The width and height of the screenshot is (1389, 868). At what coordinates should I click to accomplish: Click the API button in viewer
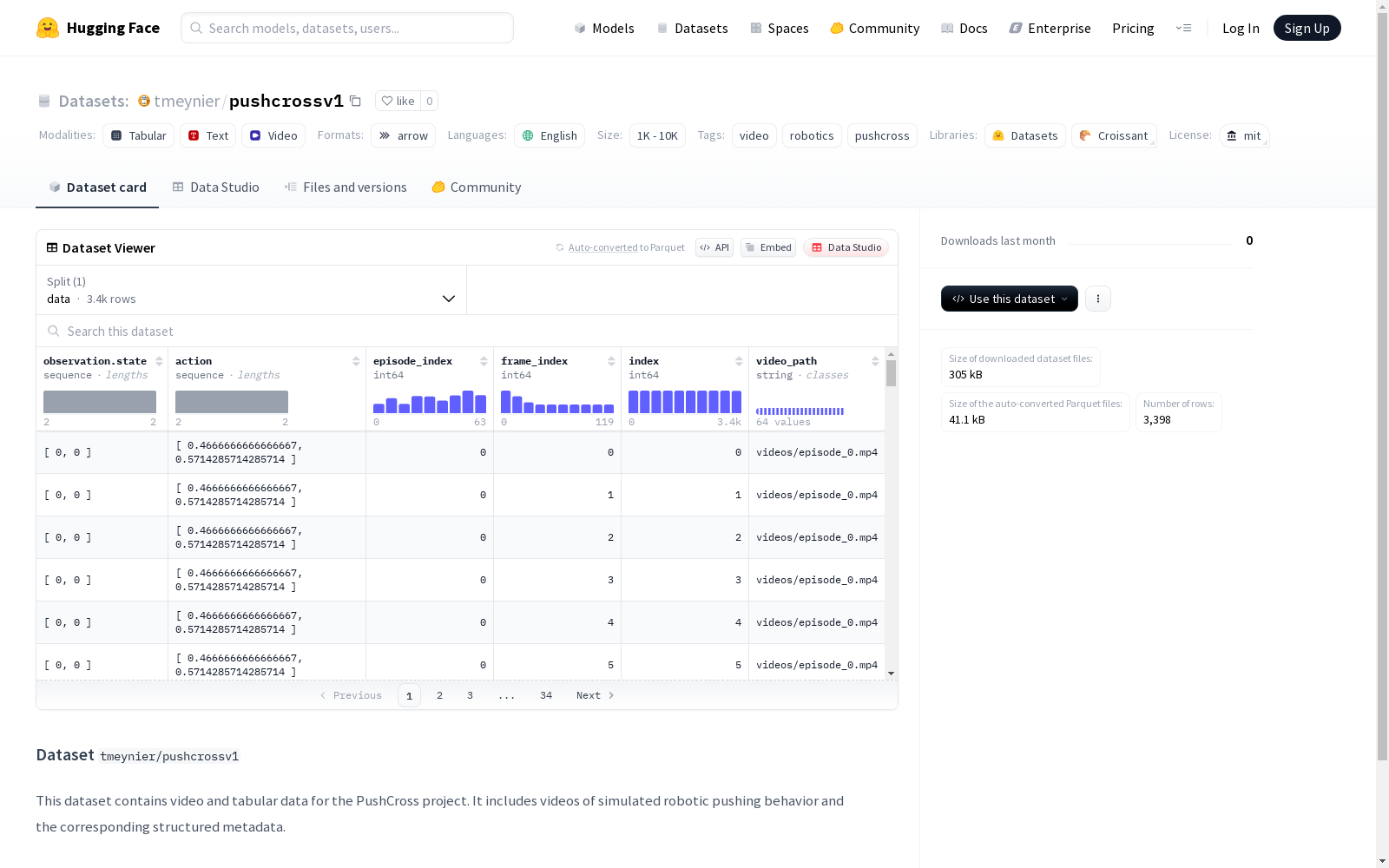click(x=714, y=247)
